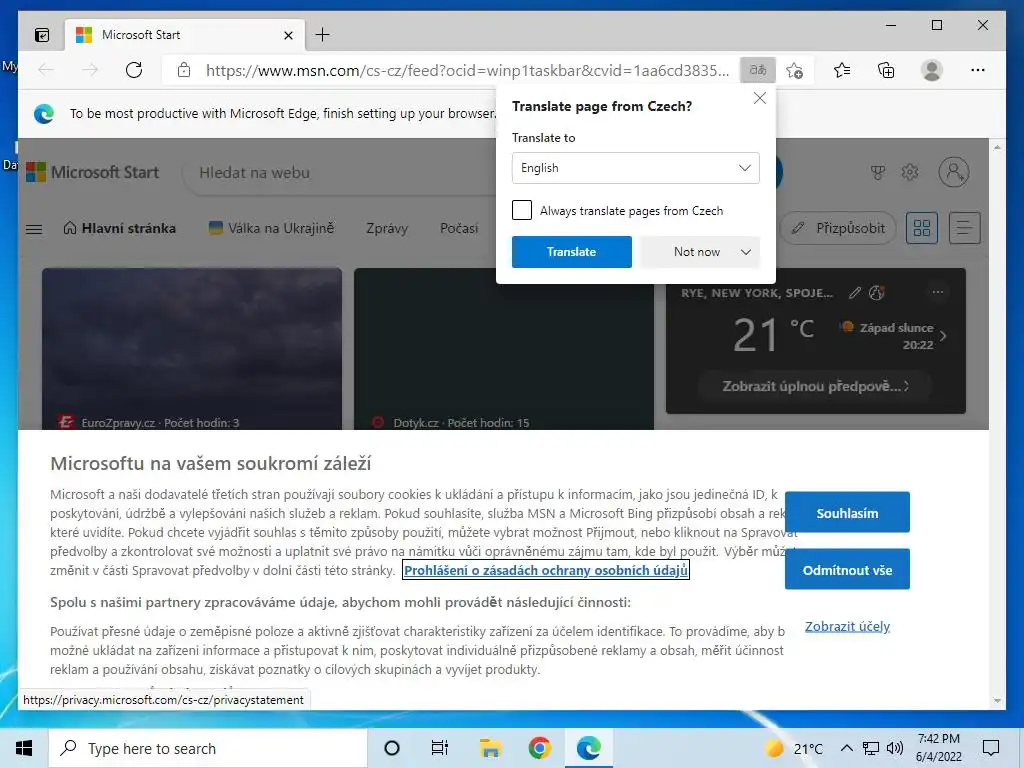
Task: View site information lock icon
Action: [x=184, y=70]
